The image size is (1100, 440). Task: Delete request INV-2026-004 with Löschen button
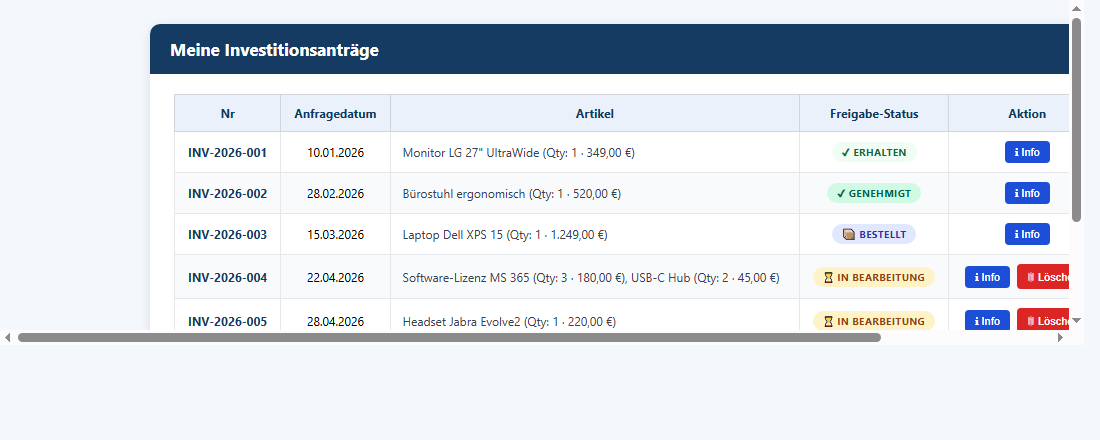[1043, 277]
